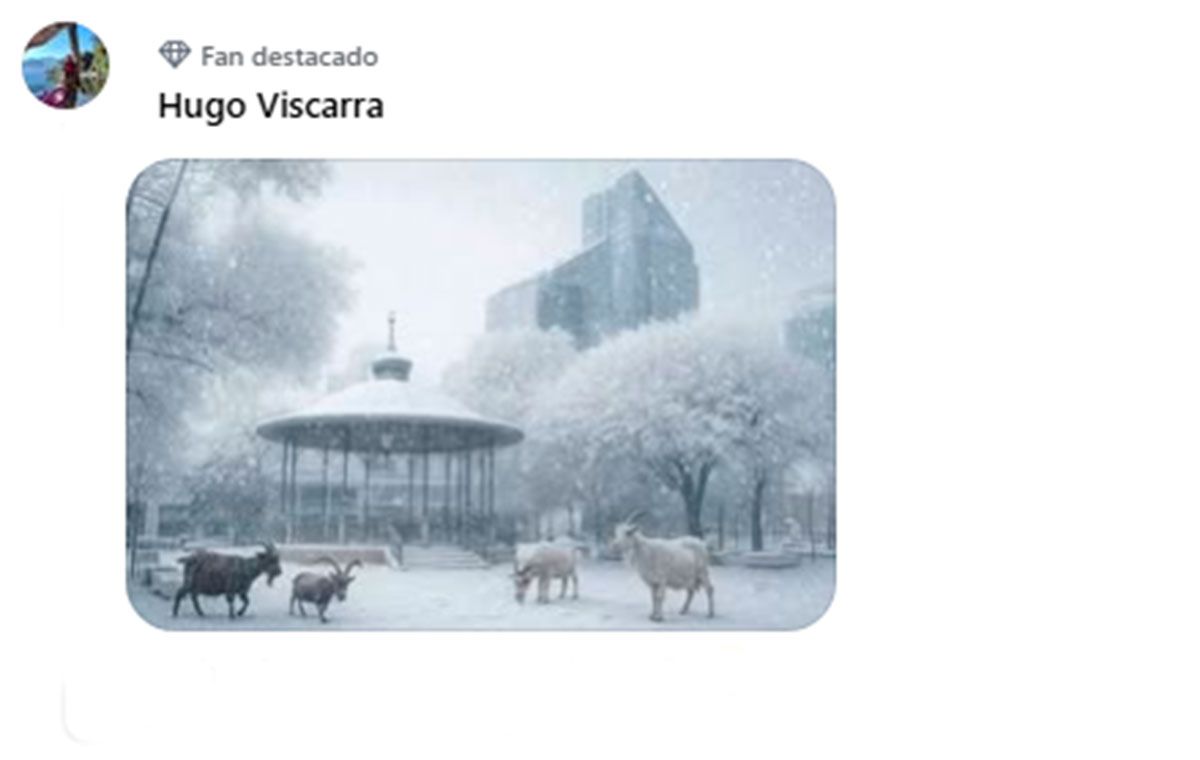
Task: Click the glass skyscraper in the photo
Action: (600, 265)
